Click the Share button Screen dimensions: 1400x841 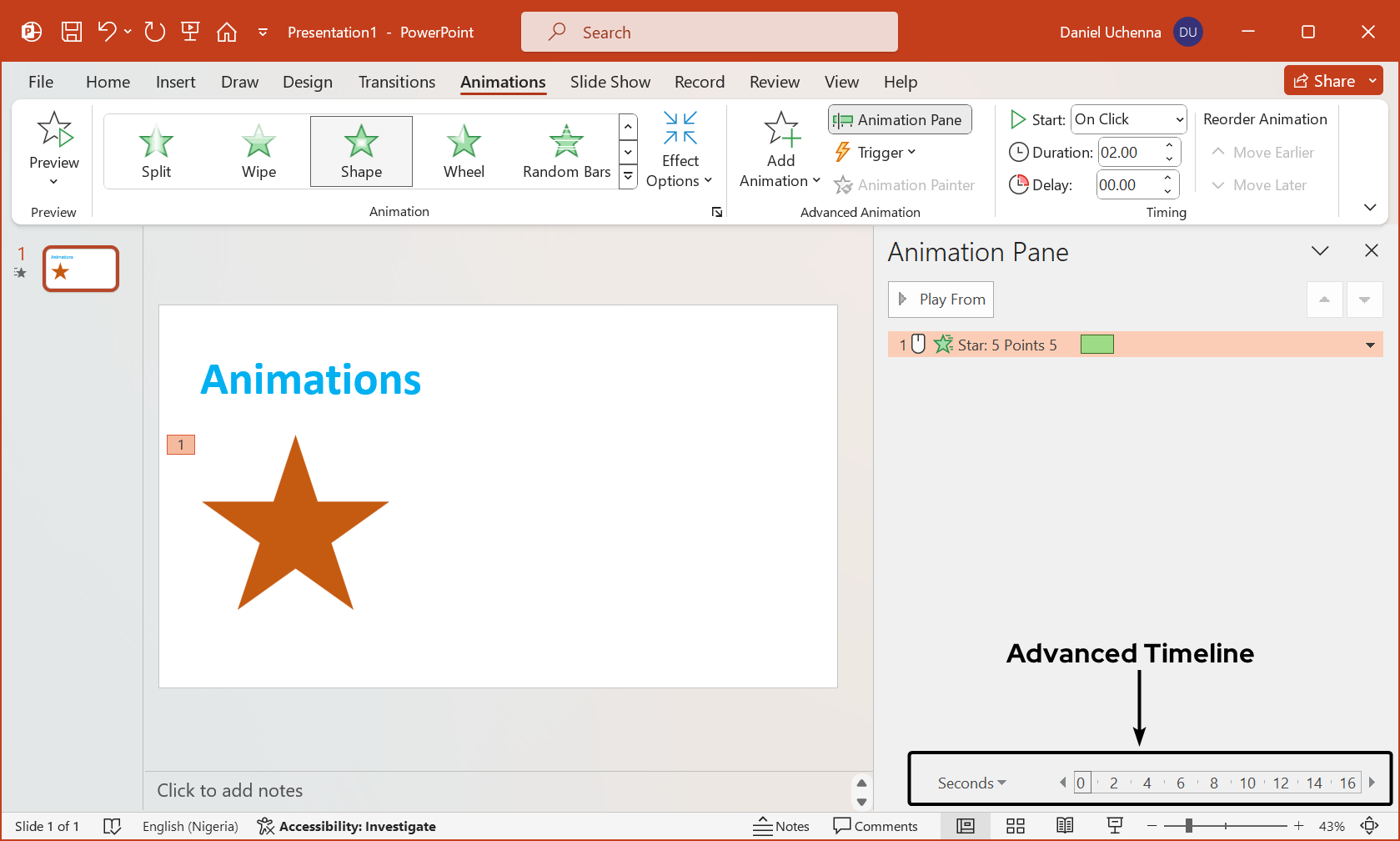point(1324,81)
